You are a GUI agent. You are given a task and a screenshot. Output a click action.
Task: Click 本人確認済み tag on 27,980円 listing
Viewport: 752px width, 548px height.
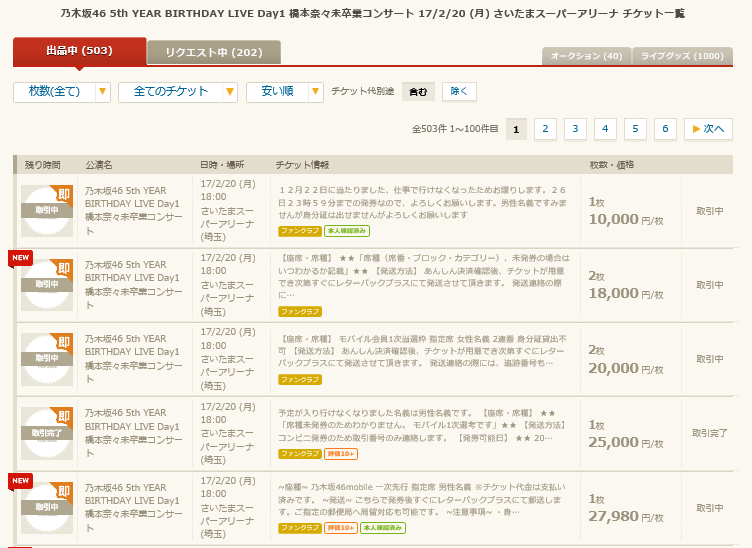tap(383, 528)
